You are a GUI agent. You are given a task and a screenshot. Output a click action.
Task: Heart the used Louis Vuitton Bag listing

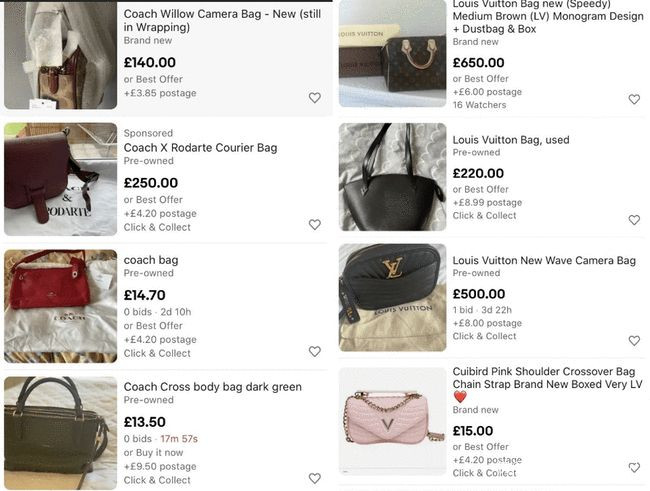(x=634, y=220)
